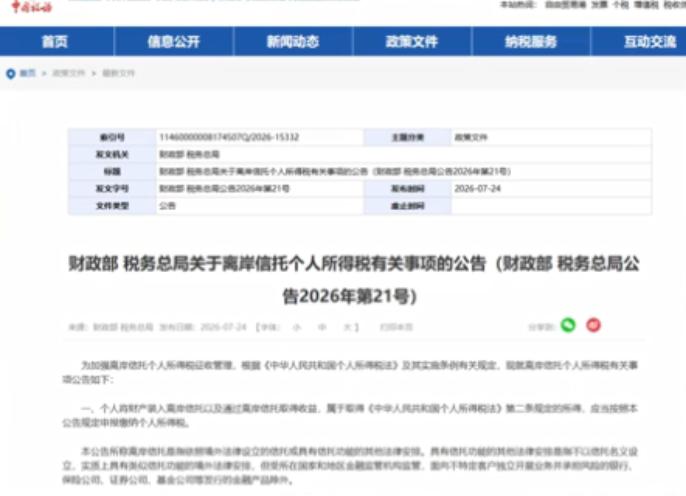
Task: Open the 新闻动态 navigation tab
Action: point(293,42)
